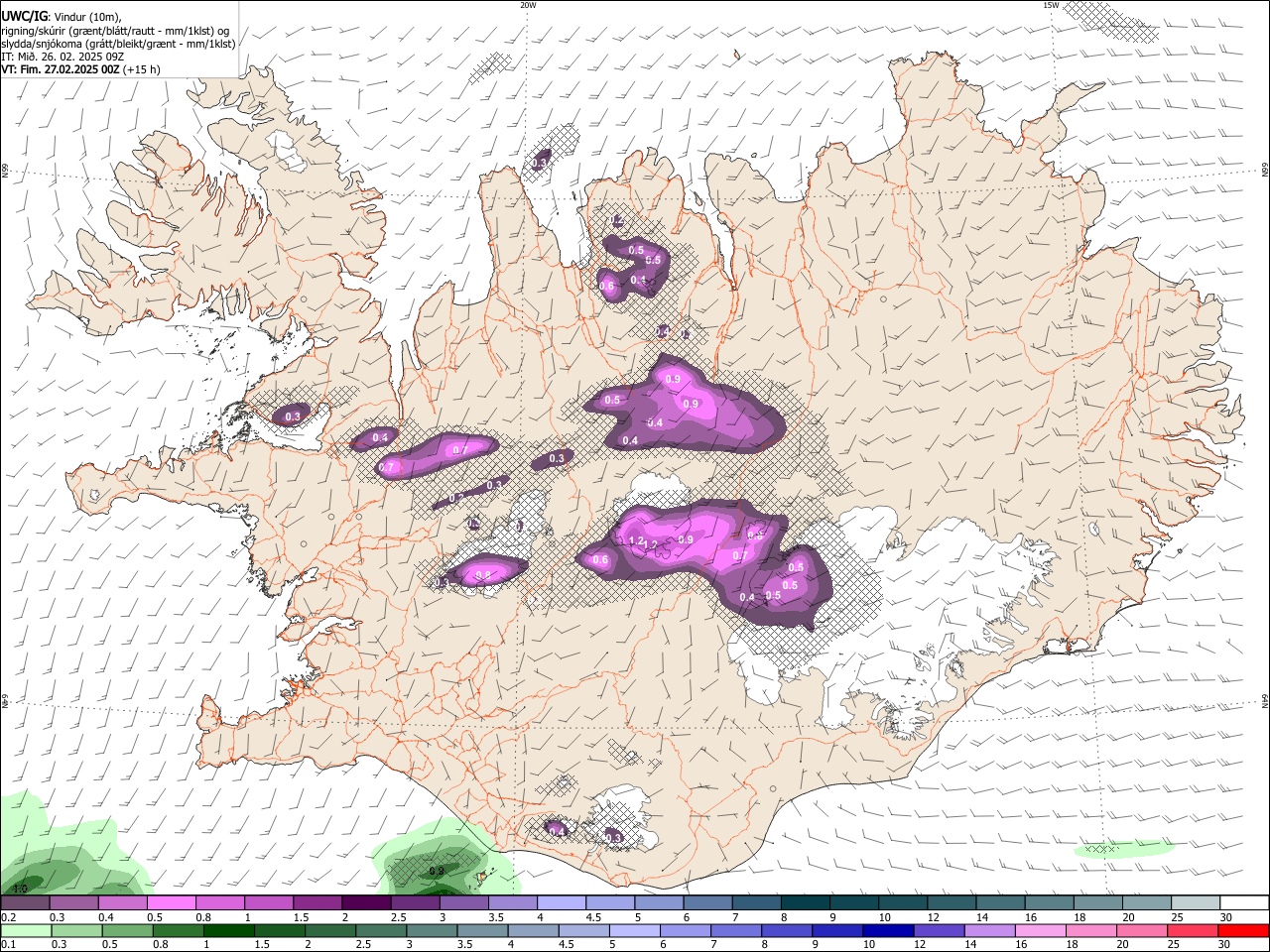
Task: Click the light gray 25–30 swatch in the upper legend
Action: pos(1195,902)
